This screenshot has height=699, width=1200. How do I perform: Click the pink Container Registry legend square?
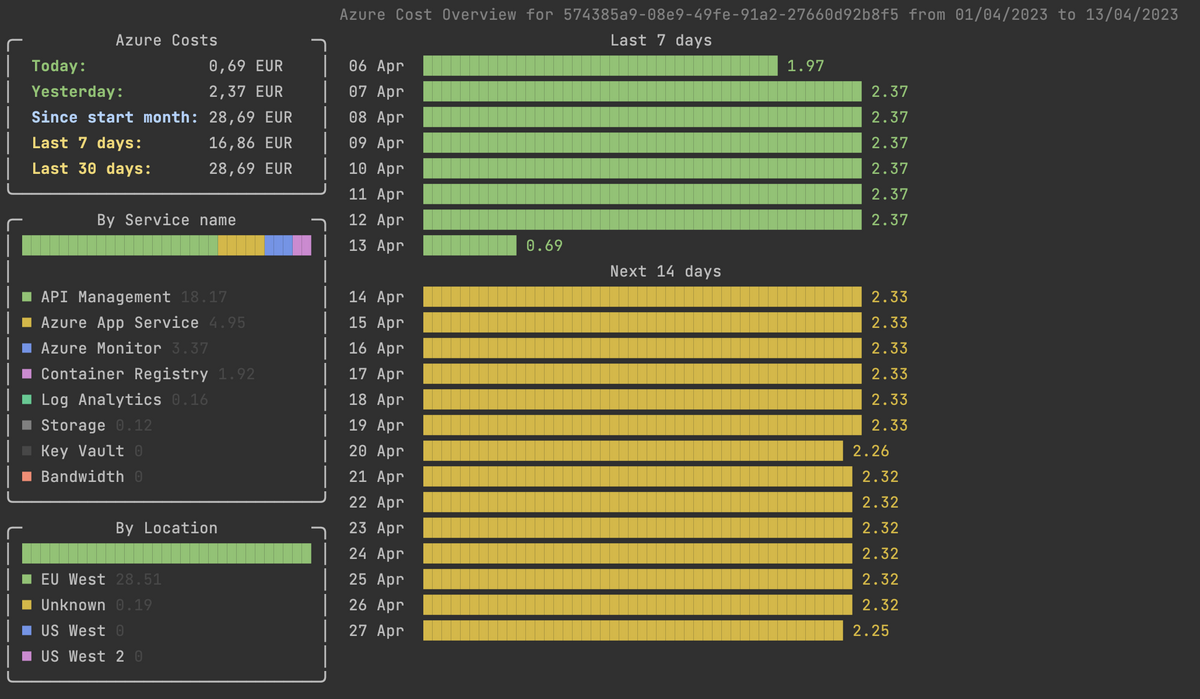[x=27, y=374]
